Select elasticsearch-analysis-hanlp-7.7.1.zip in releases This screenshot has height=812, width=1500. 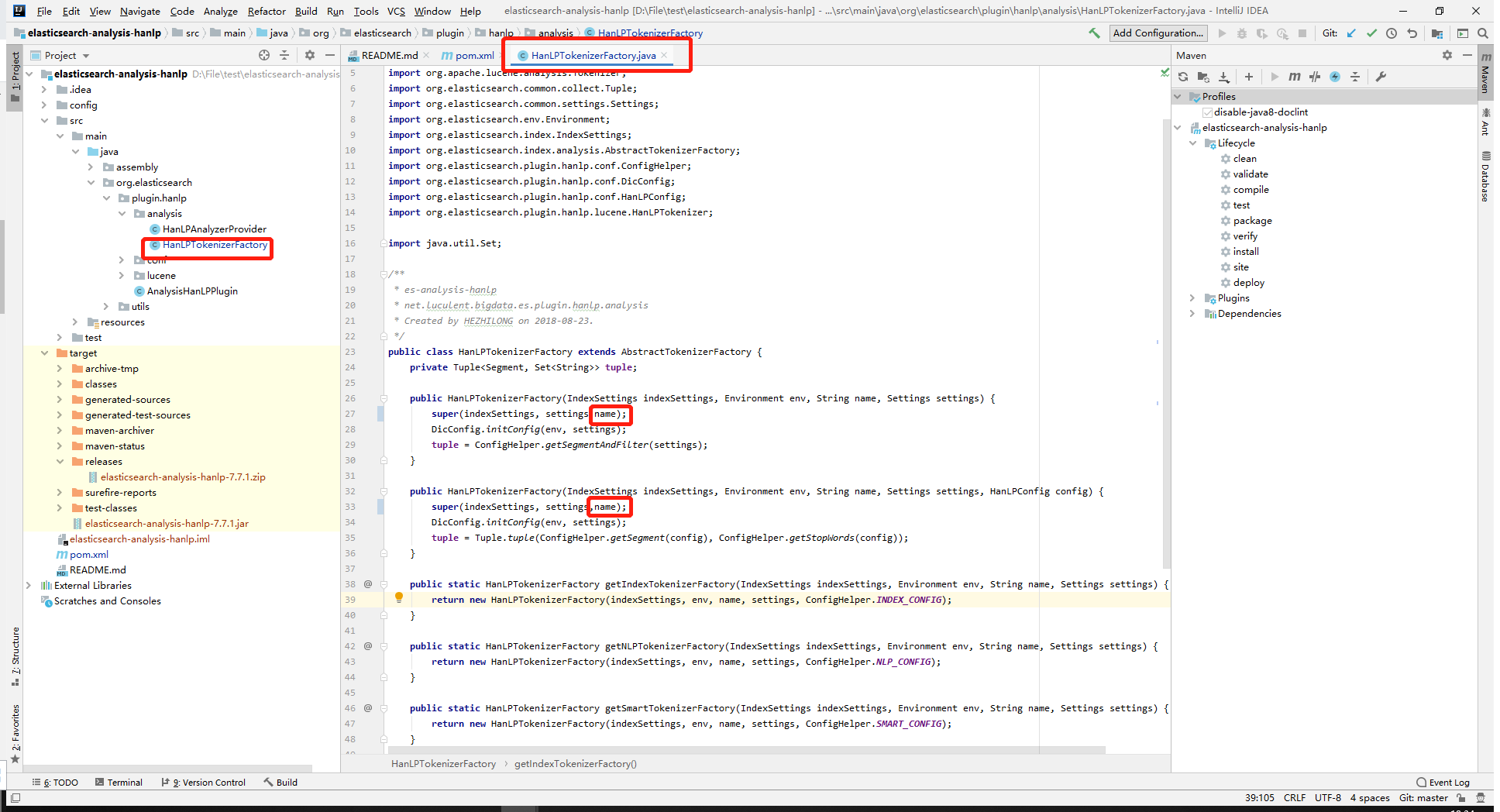[x=183, y=477]
